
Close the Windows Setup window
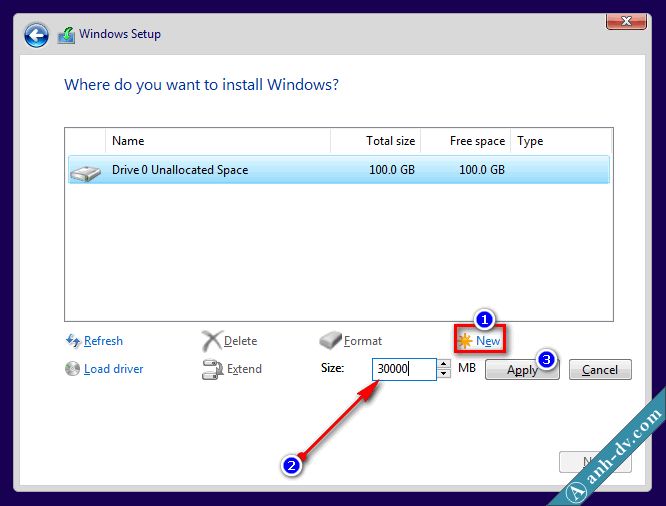(x=626, y=21)
